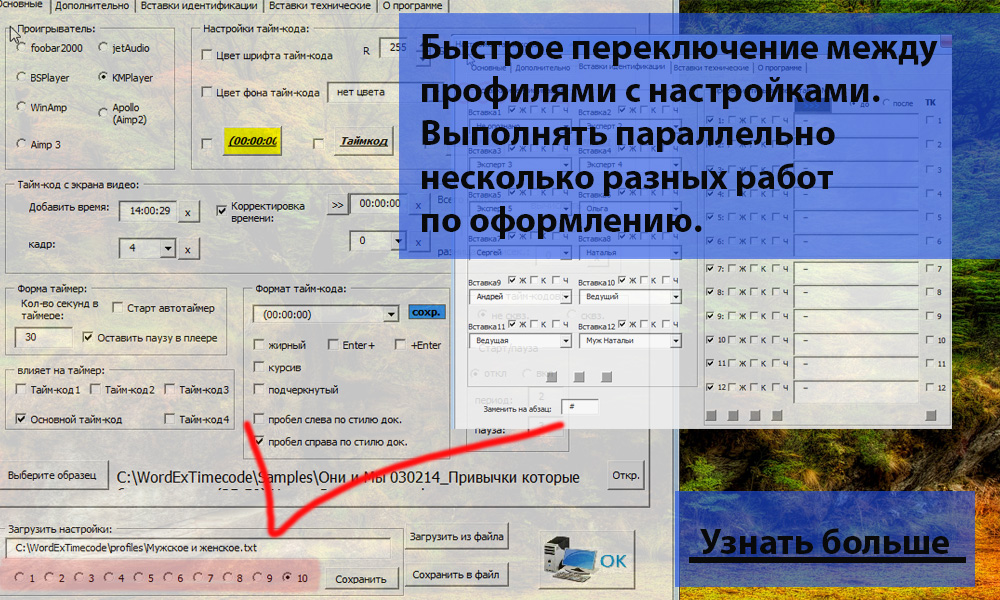Select KMPlayer as the player

pos(103,77)
